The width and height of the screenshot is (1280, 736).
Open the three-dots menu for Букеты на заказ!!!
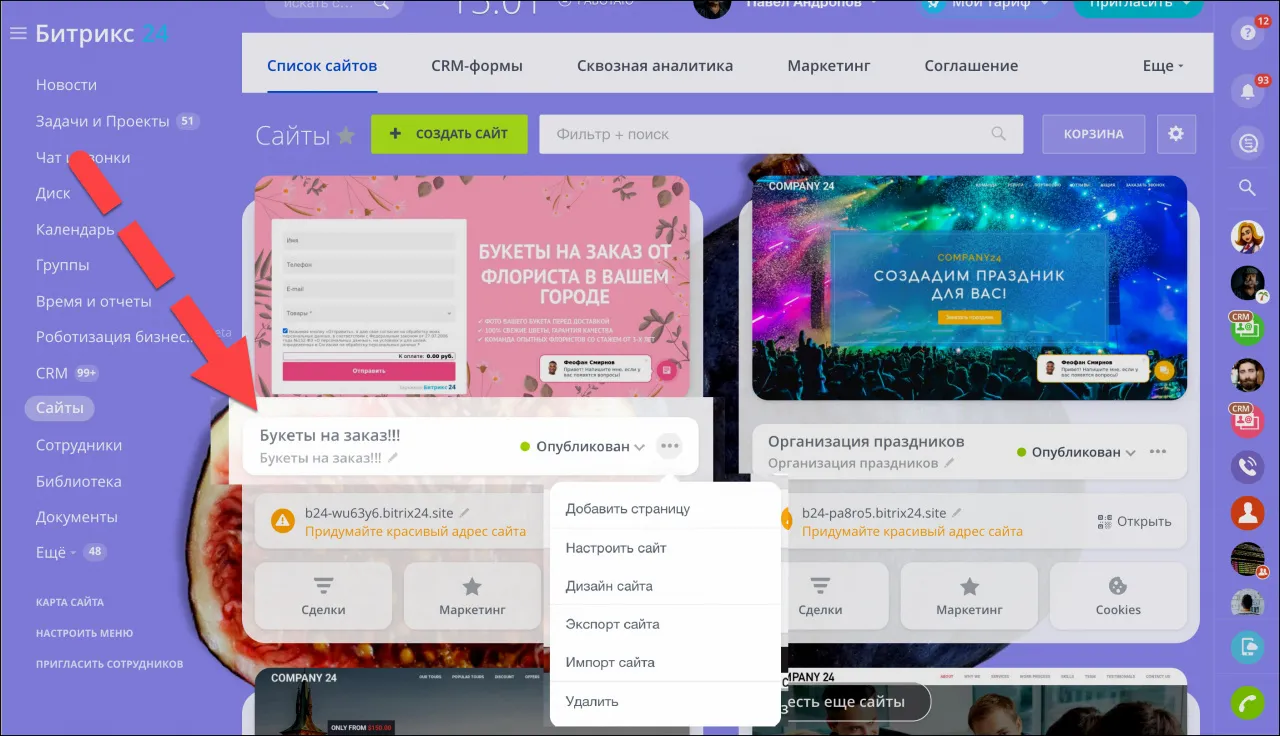[669, 446]
